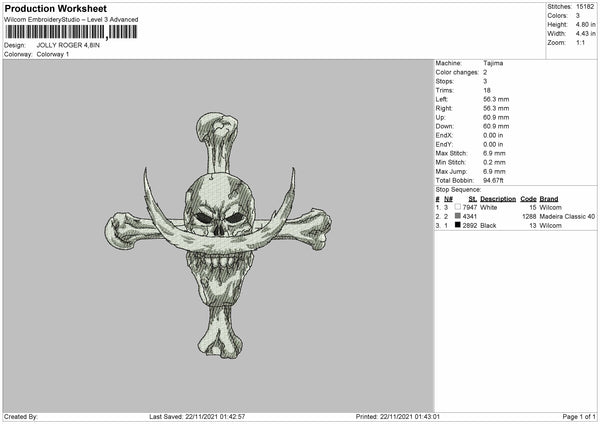
Task: Click the 'Color changes' value '2'
Action: [485, 72]
